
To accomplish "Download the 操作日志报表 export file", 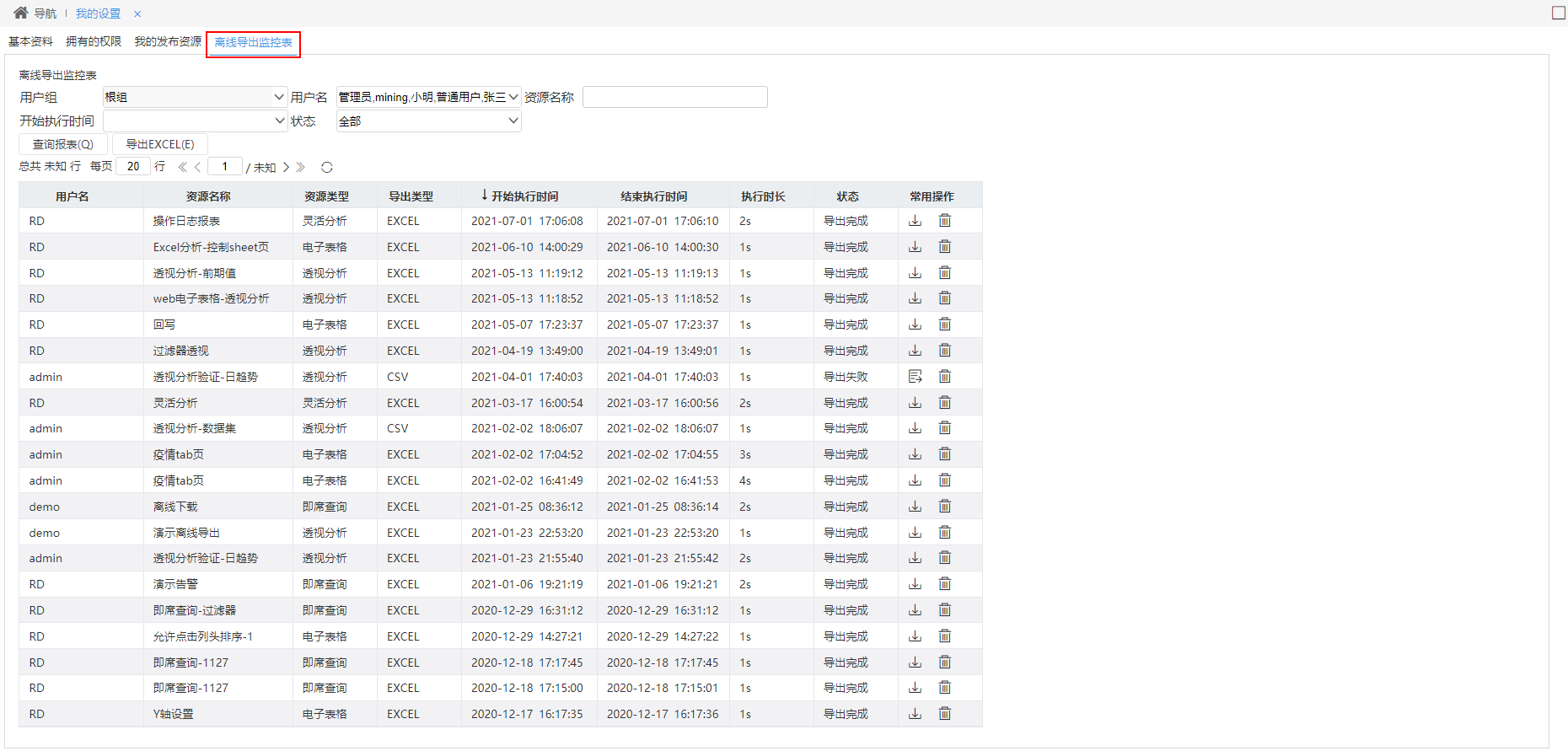I will pyautogui.click(x=916, y=221).
